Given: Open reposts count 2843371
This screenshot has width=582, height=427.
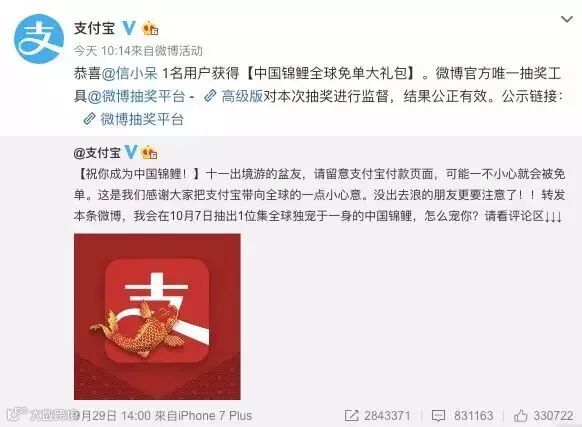Looking at the screenshot, I should pyautogui.click(x=387, y=415).
